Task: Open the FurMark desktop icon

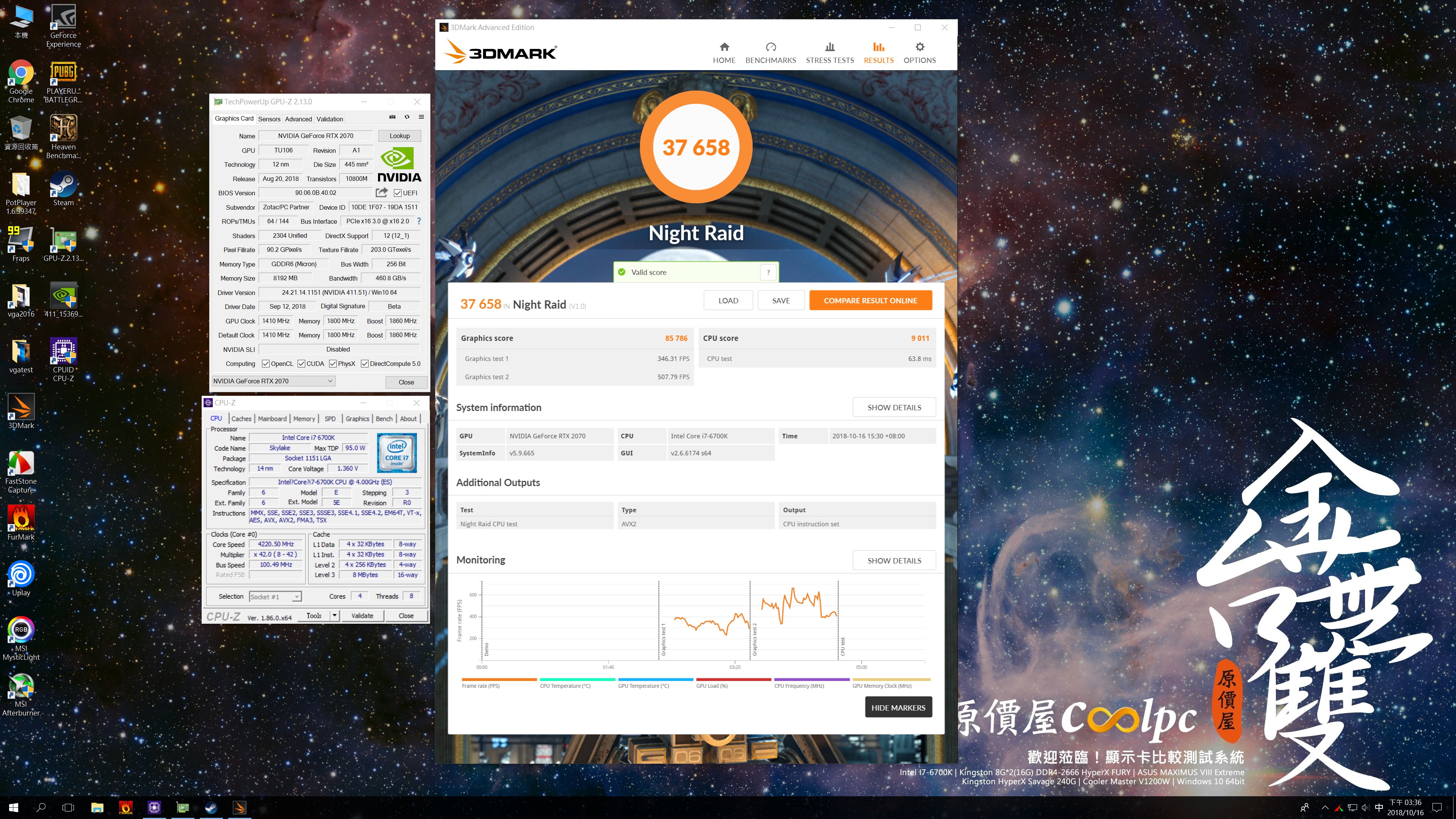Action: [x=21, y=523]
